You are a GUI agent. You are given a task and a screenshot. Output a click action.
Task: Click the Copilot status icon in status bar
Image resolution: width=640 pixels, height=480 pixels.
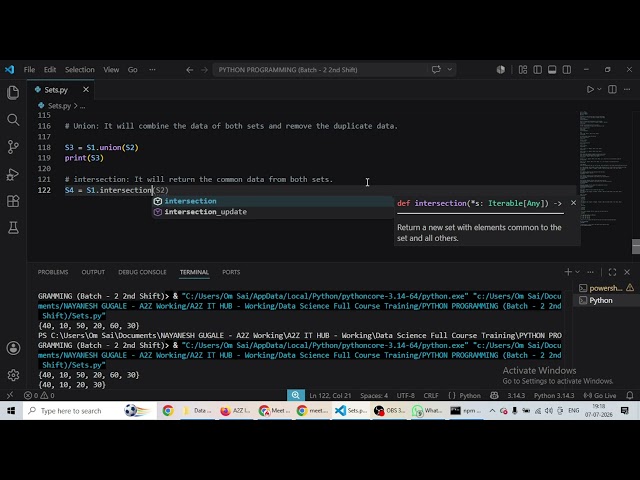494,395
